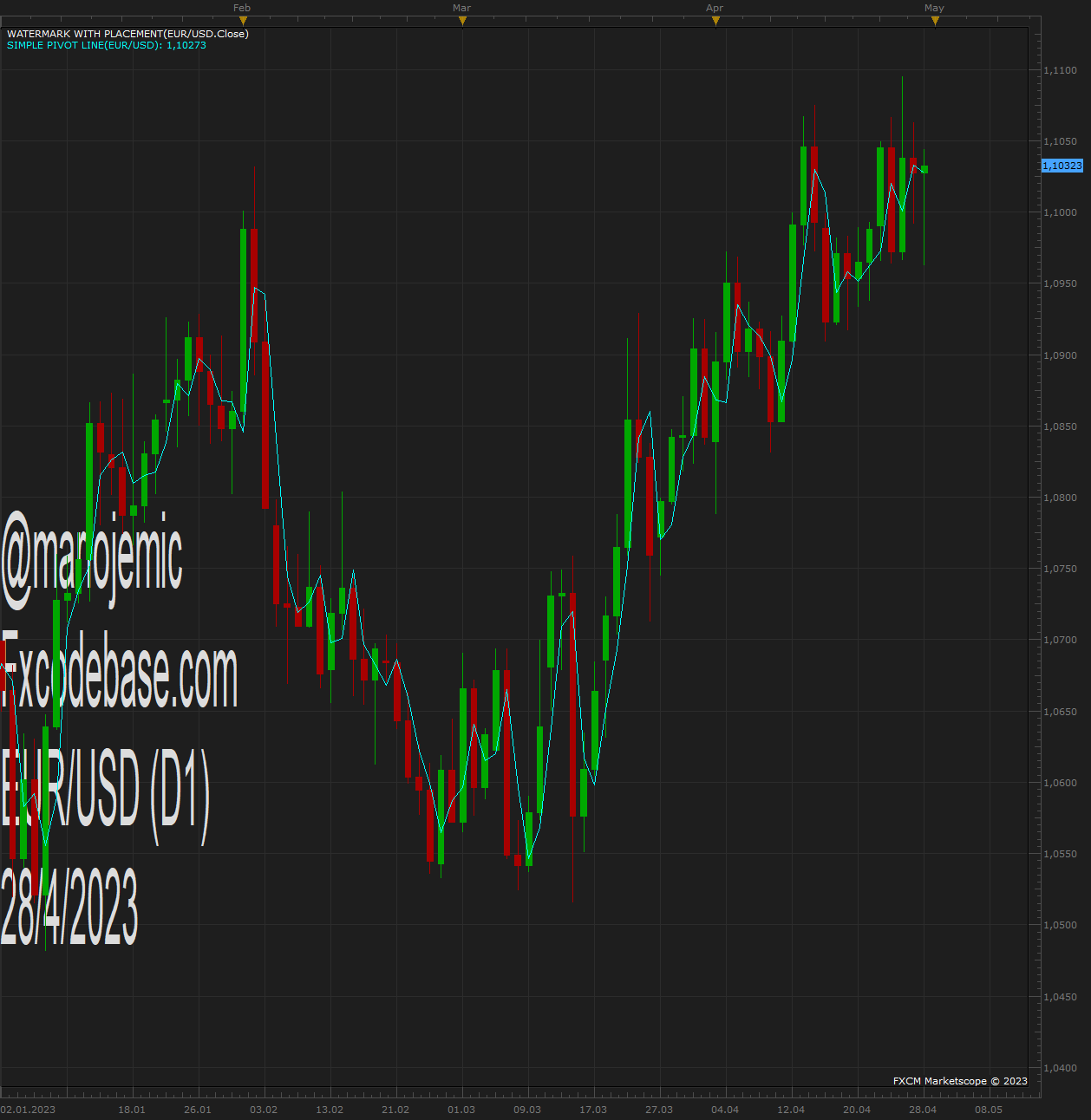This screenshot has width=1091, height=1120.
Task: Click the 1,0900 price axis label
Action: (1060, 355)
